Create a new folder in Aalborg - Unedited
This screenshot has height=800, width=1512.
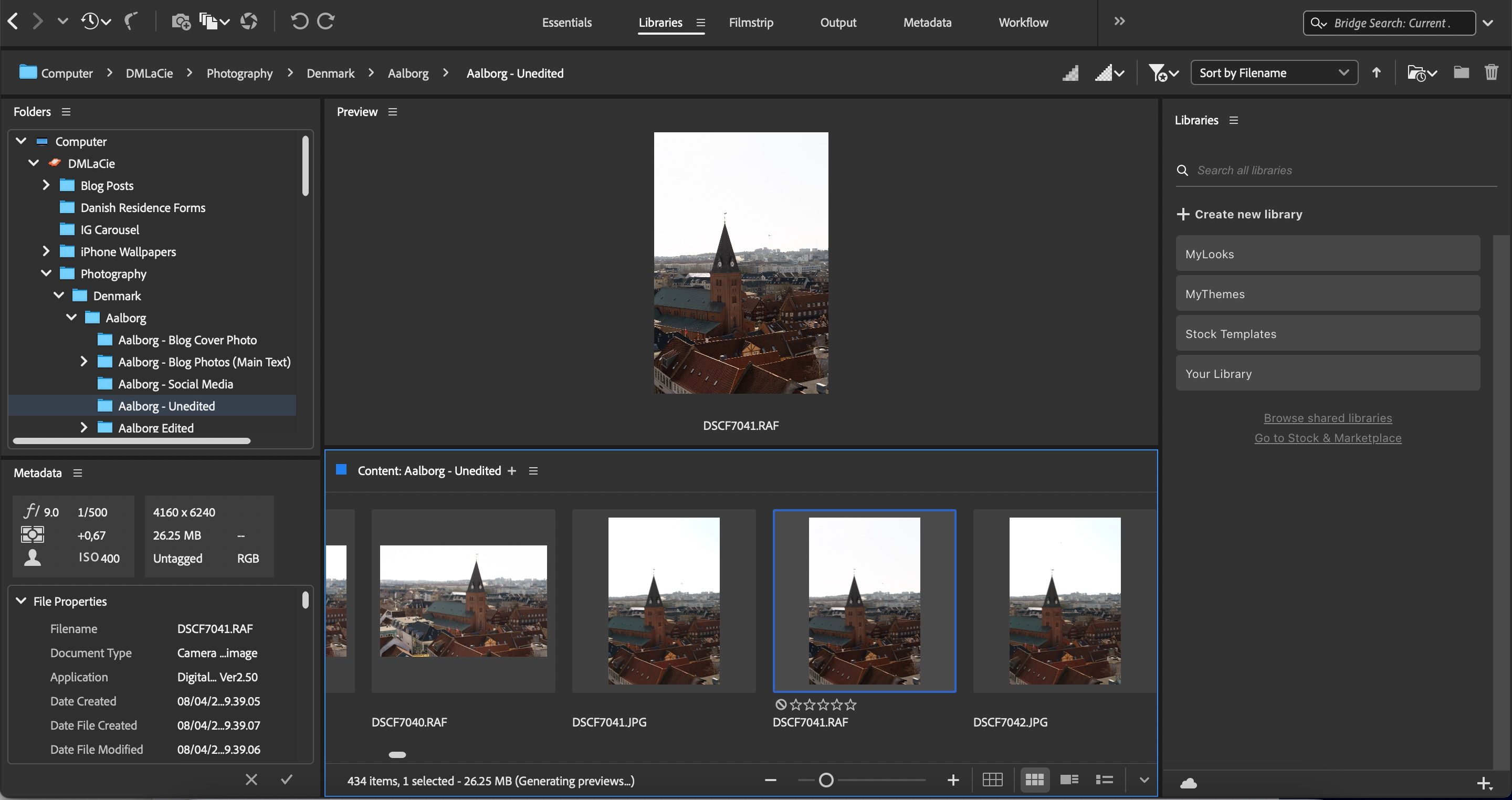click(x=1461, y=72)
